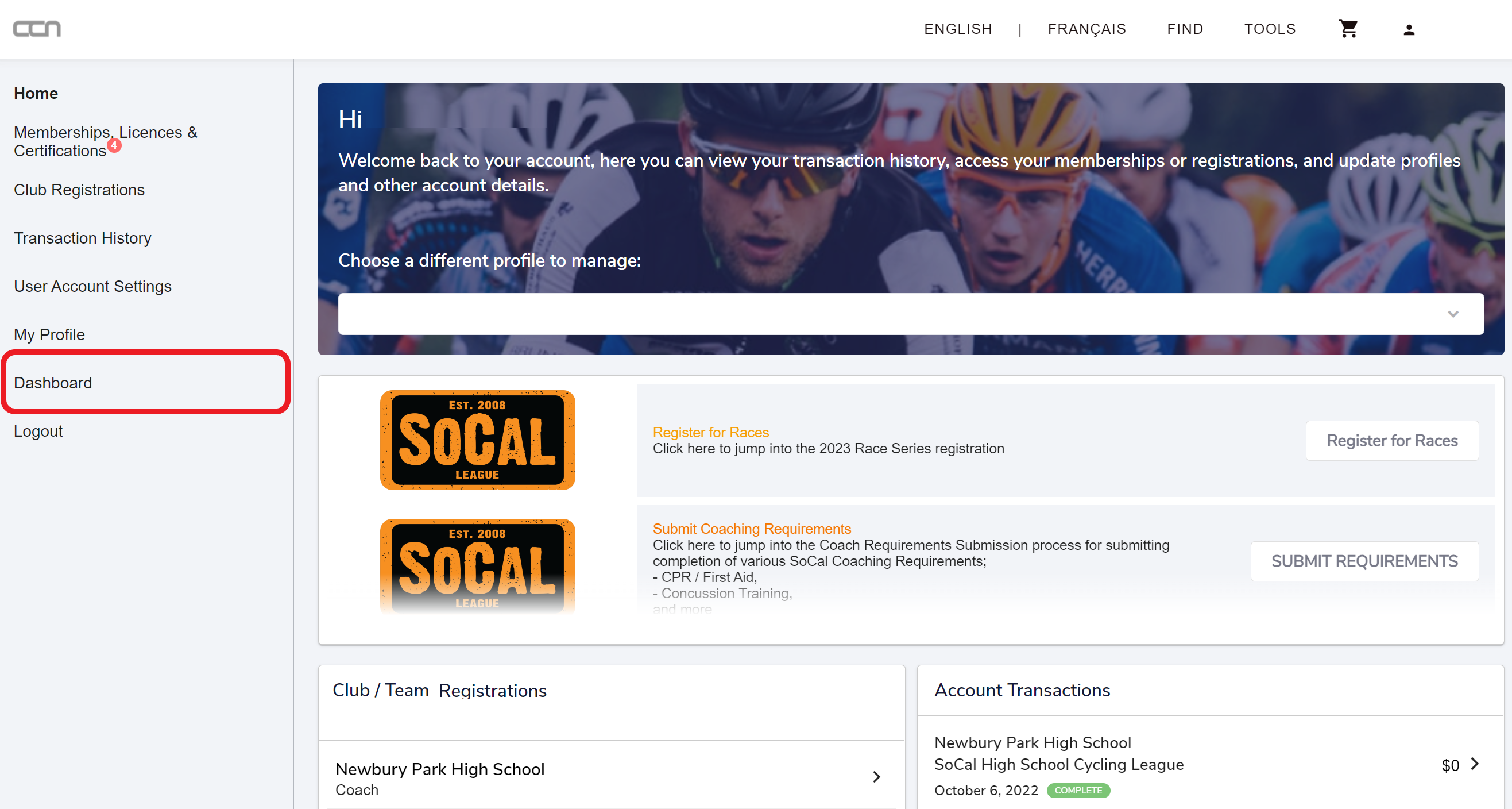Click the first SoCal League logo
Image resolution: width=1512 pixels, height=809 pixels.
click(x=477, y=440)
